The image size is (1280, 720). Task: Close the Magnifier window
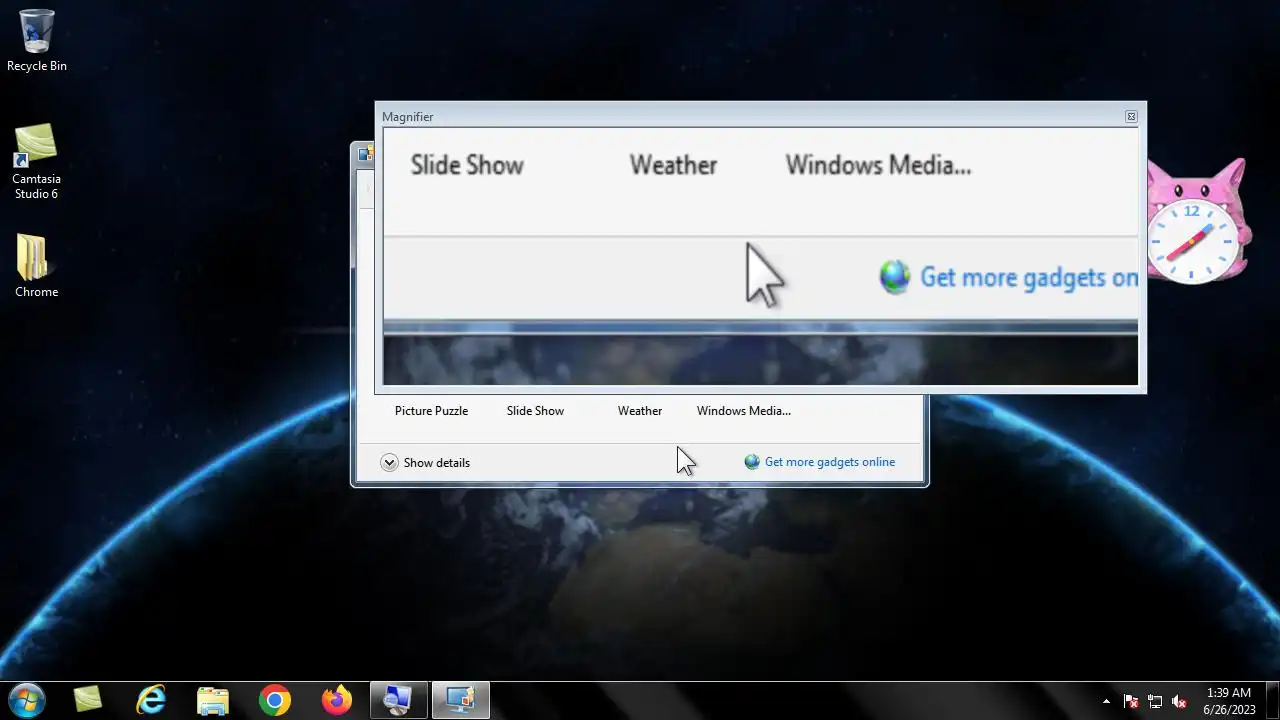point(1131,116)
